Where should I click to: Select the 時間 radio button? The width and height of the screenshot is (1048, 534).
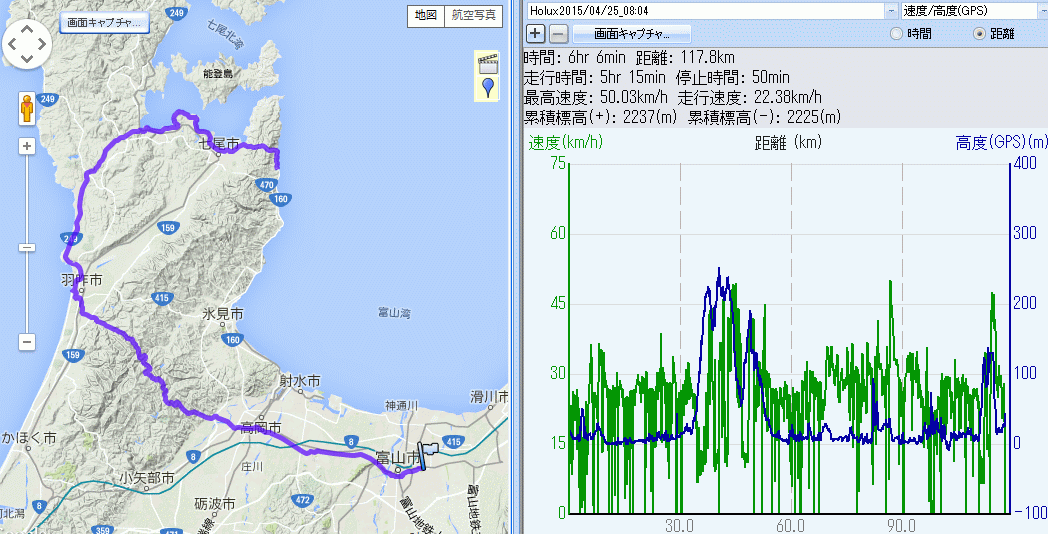[x=896, y=34]
